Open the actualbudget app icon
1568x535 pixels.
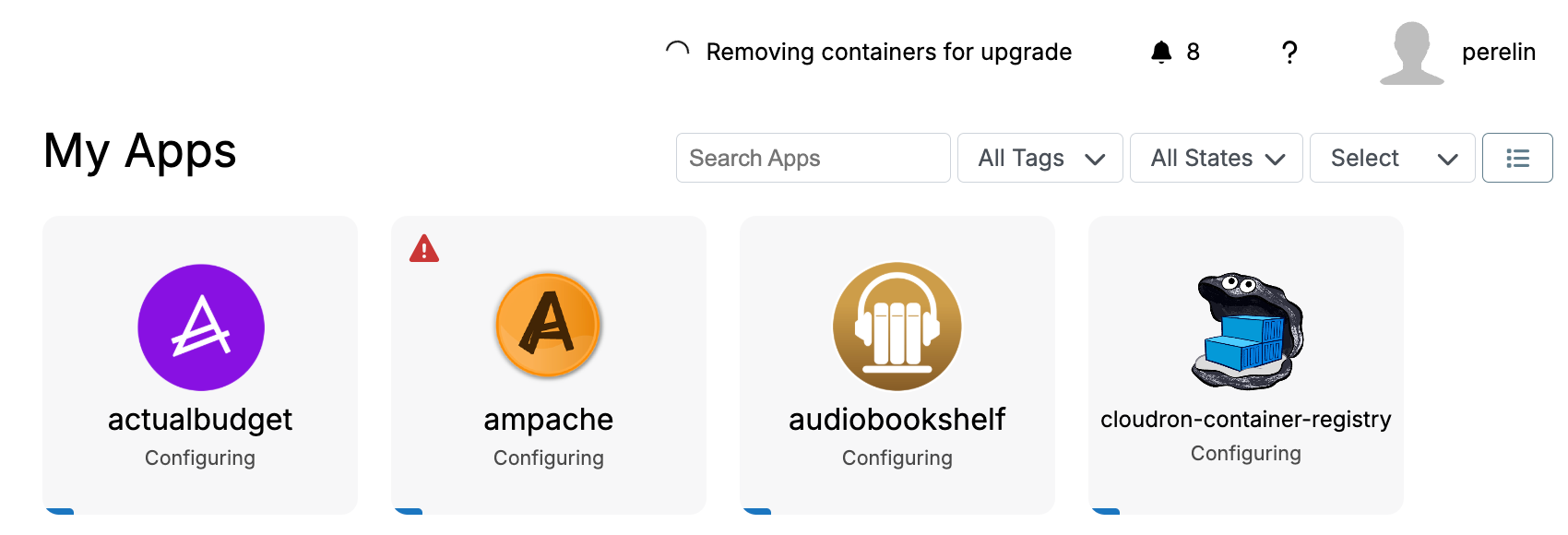[201, 327]
